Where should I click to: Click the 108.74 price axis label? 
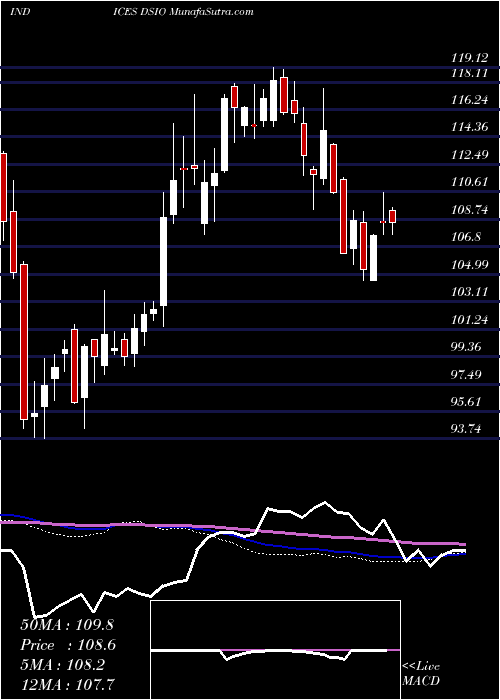tap(469, 210)
